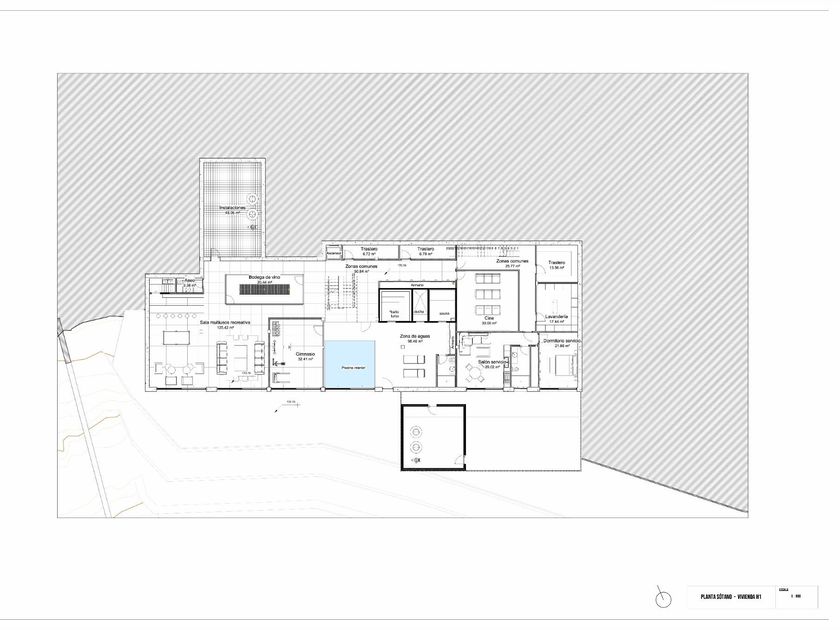Click the blue 'Piscina interior' pool
840x630 pixels.
(x=349, y=364)
